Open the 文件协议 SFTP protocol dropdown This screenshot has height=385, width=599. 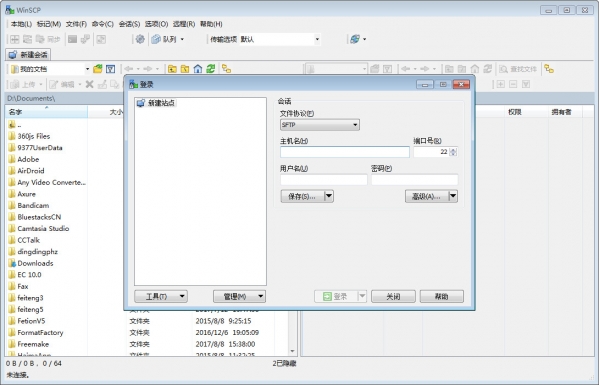coord(320,125)
